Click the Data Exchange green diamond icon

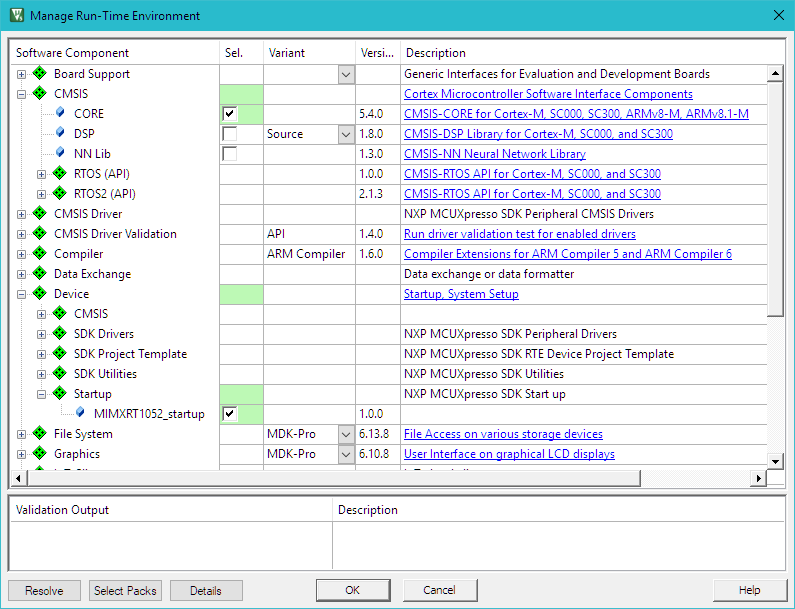pos(40,273)
